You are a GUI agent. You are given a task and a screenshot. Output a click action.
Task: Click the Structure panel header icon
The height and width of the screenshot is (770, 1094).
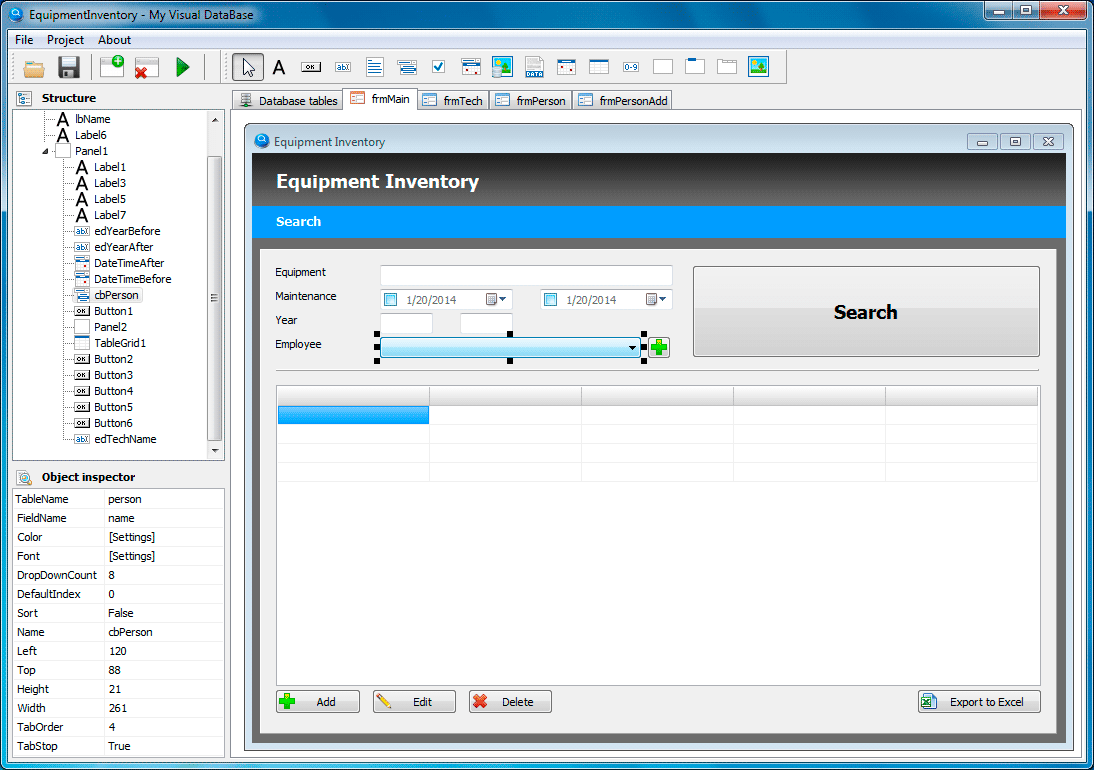(x=24, y=98)
